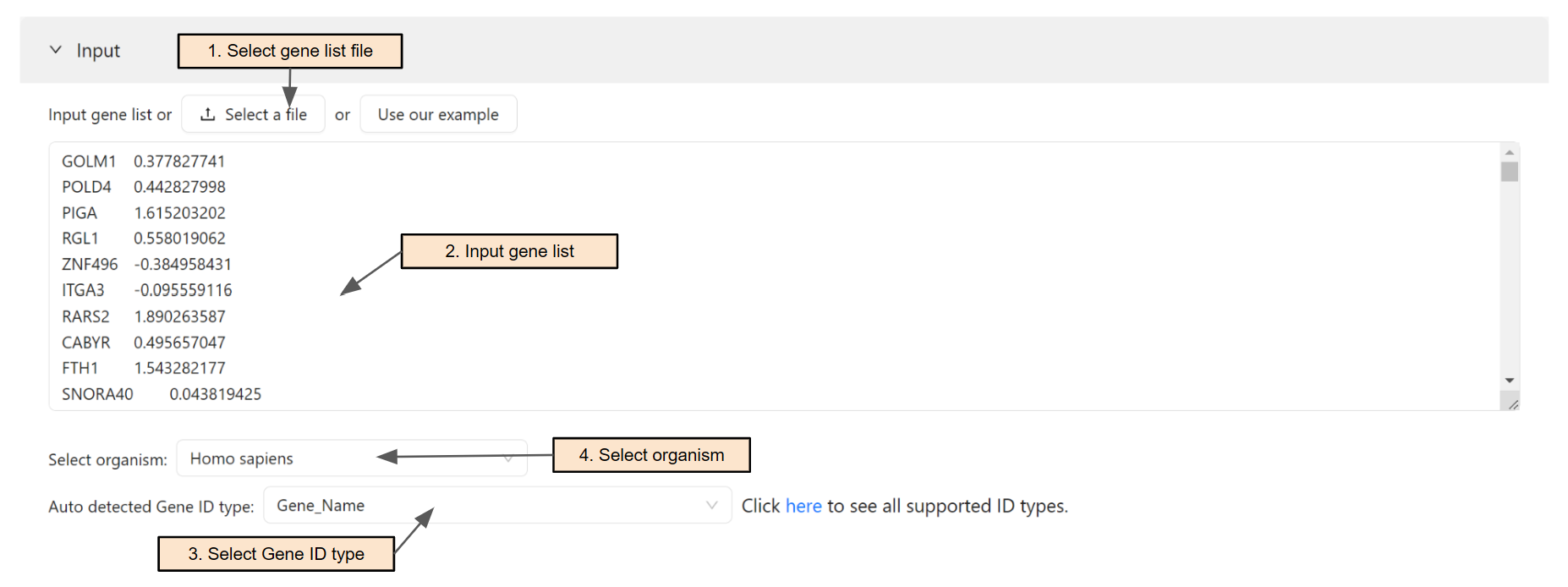Open the here link for supported ID types
1568x587 pixels.
pyautogui.click(x=803, y=505)
